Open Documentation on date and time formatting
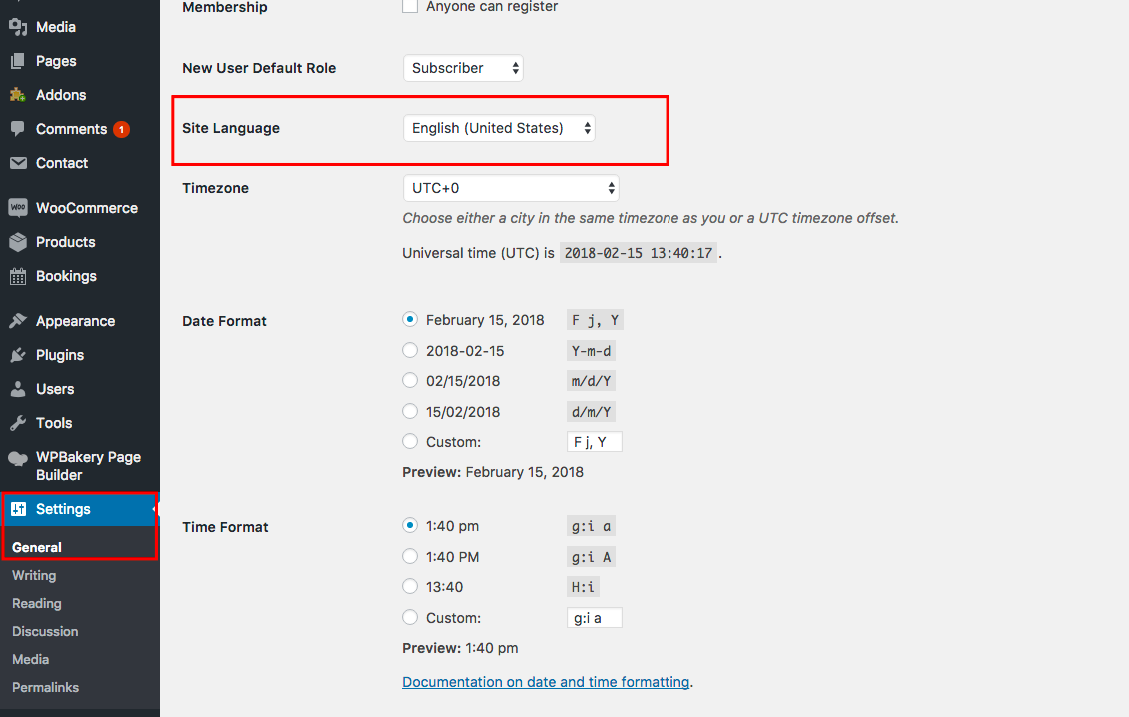Viewport: 1129px width, 717px height. coord(546,682)
